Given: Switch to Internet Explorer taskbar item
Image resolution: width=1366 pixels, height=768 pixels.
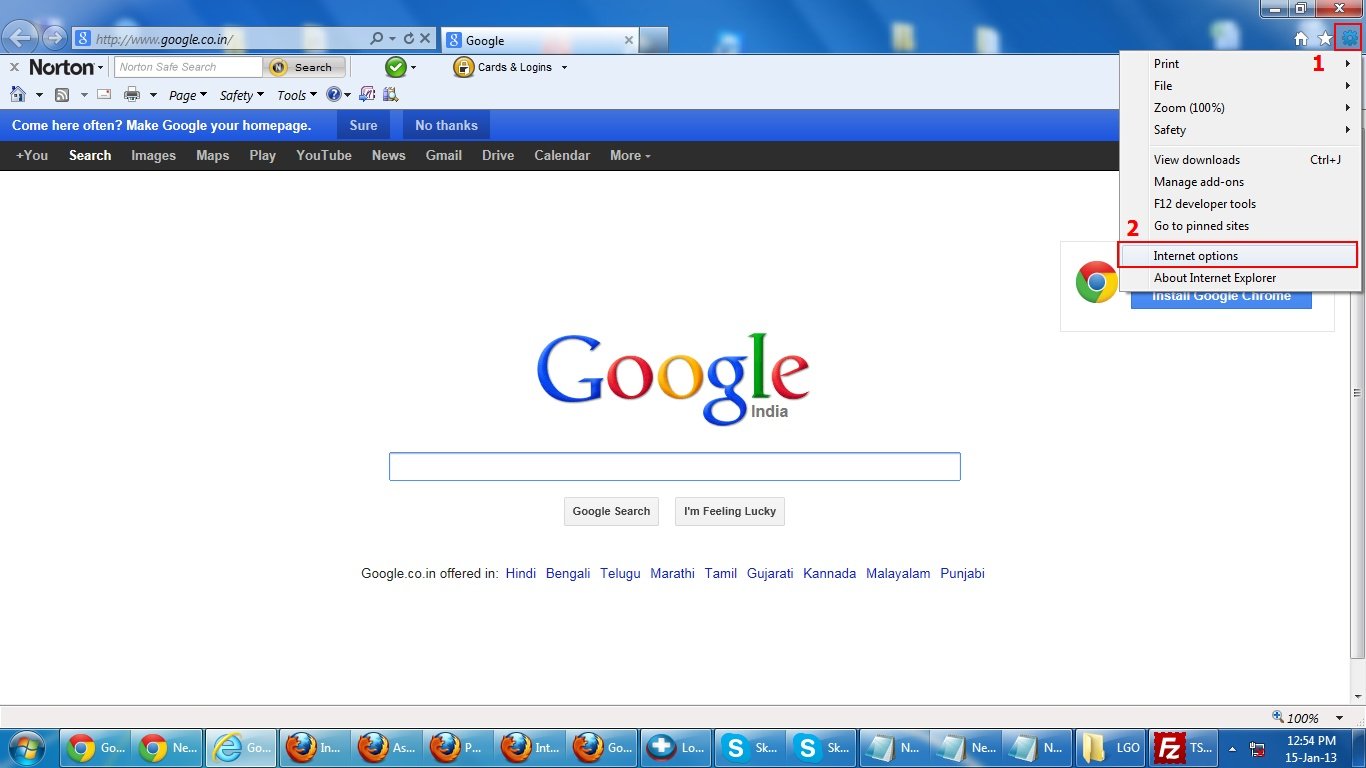Looking at the screenshot, I should 240,747.
